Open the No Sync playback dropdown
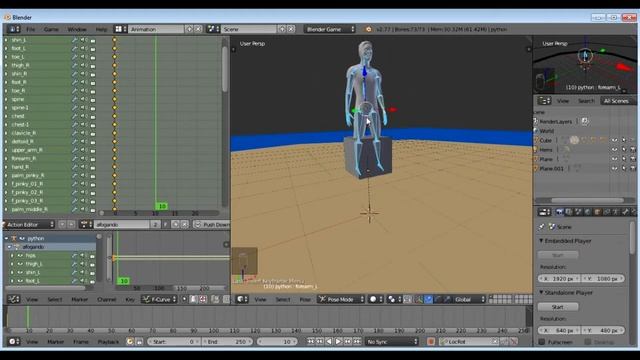Viewport: 640px width, 360px height. [x=391, y=342]
